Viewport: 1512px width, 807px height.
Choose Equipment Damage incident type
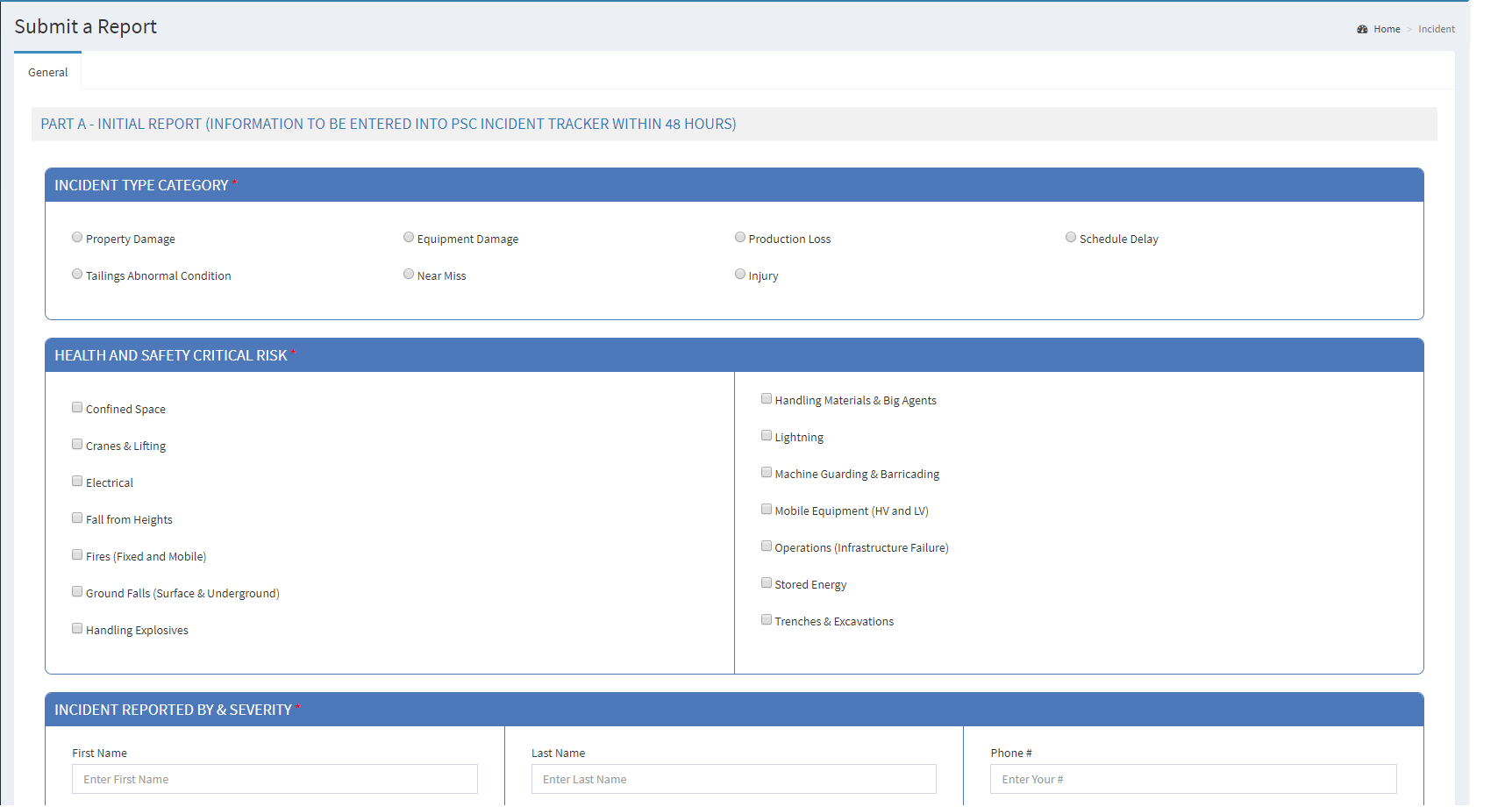[409, 238]
